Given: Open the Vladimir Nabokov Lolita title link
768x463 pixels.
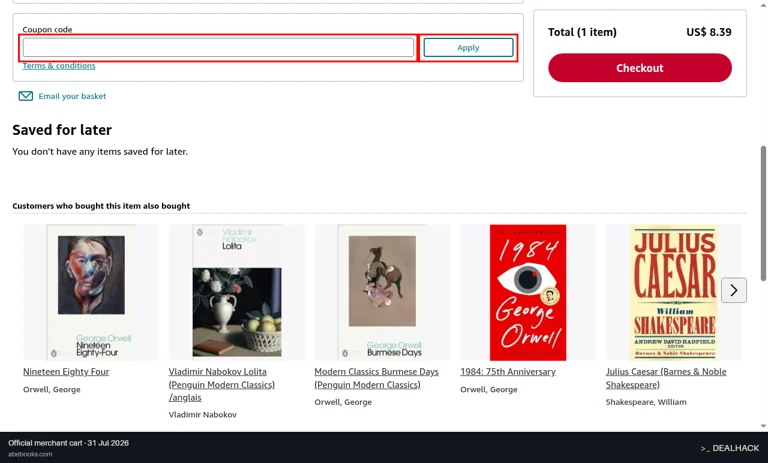Looking at the screenshot, I should [222, 385].
